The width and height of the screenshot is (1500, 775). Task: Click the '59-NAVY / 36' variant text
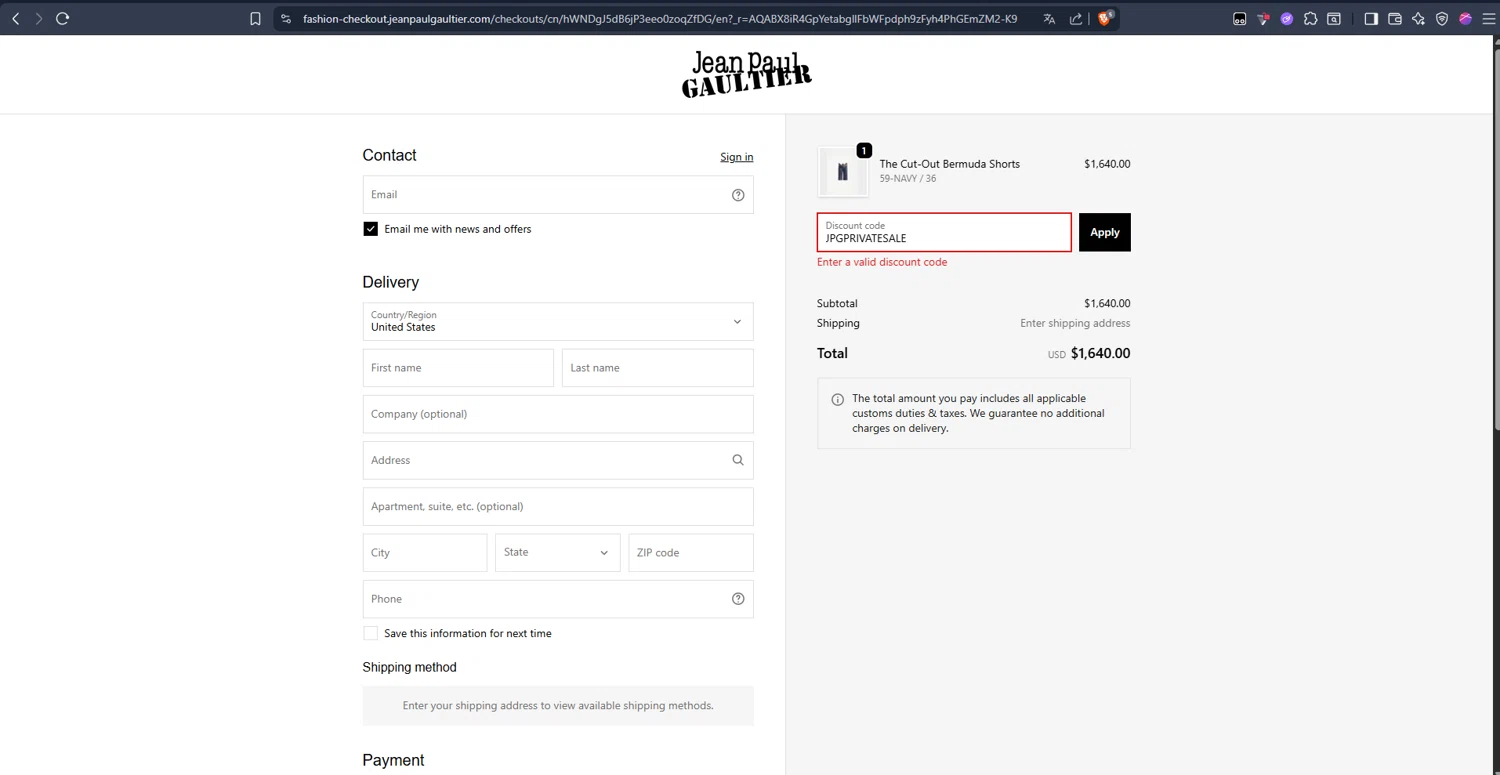click(x=908, y=179)
